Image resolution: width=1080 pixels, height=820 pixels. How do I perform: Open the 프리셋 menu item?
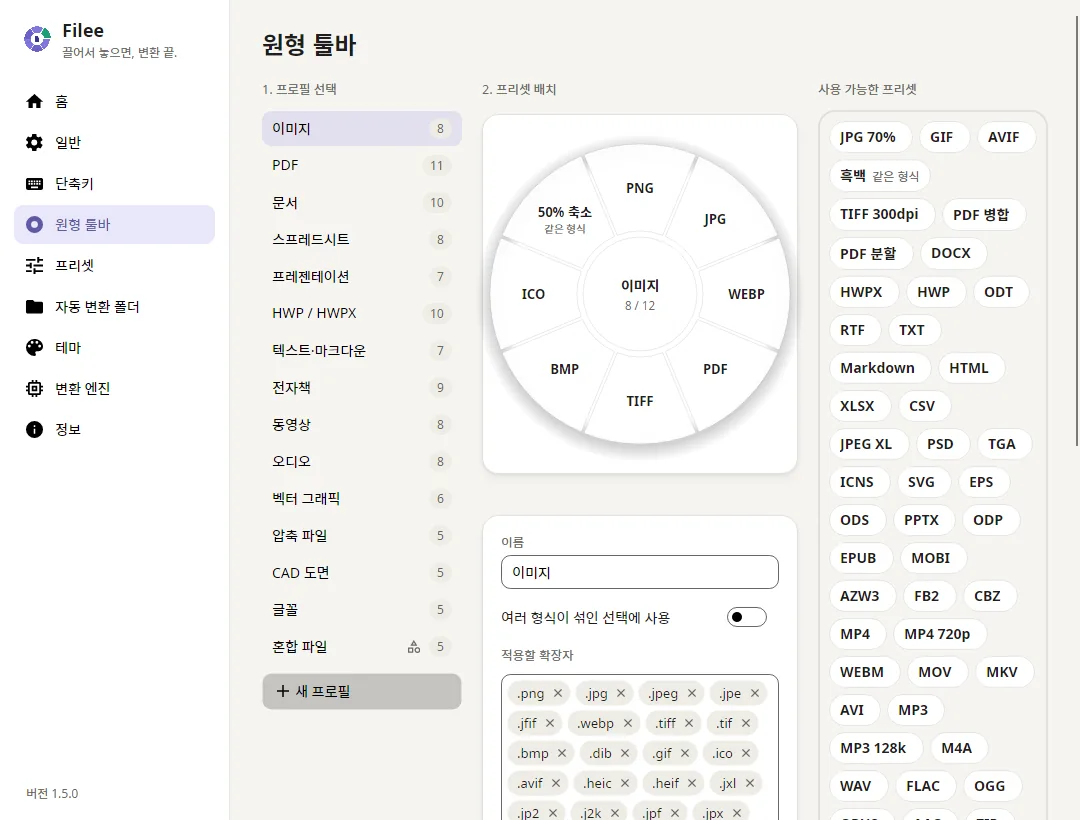click(114, 265)
